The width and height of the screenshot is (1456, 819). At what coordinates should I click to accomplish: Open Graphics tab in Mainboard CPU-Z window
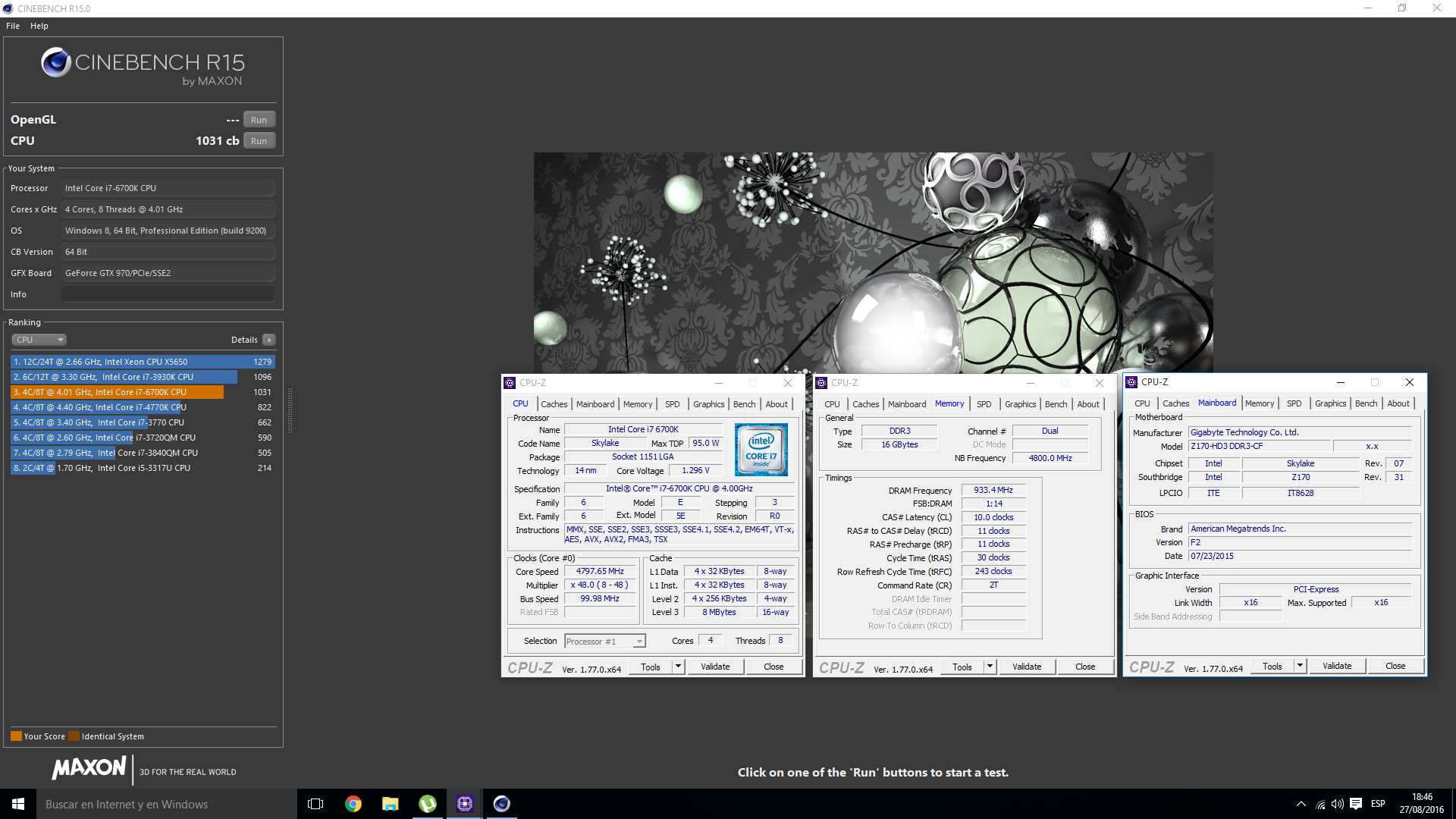[x=1330, y=403]
